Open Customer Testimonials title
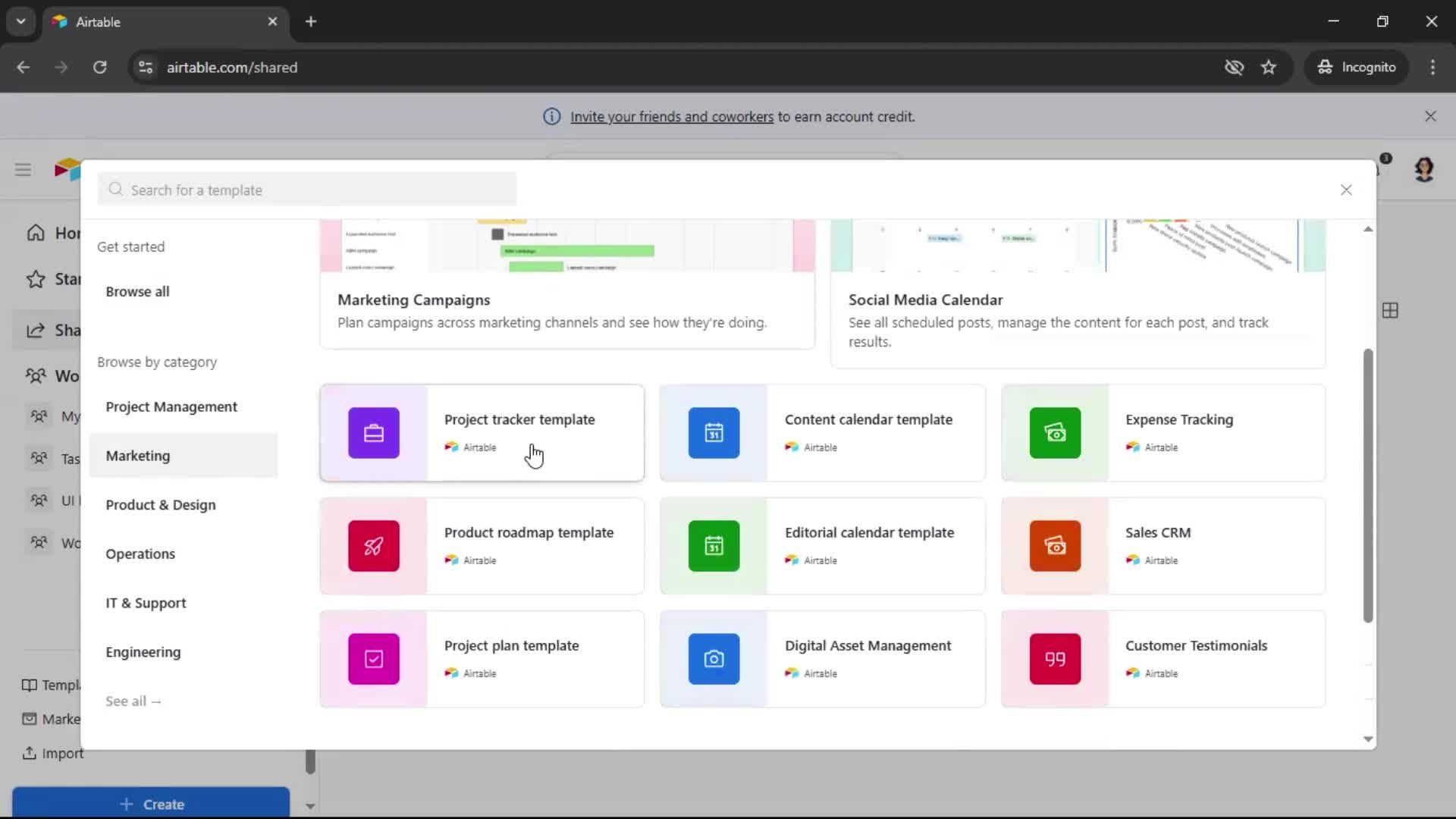Viewport: 1456px width, 819px height. click(1196, 645)
